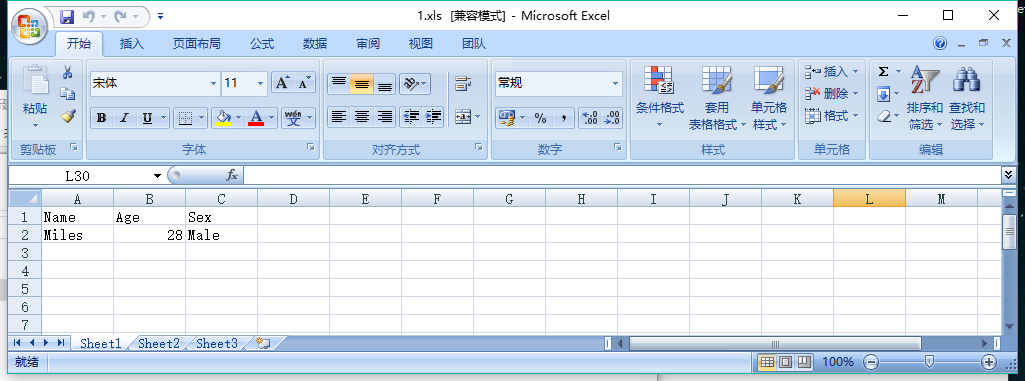Open 套用表格格式 table format menu
The height and width of the screenshot is (381, 1025).
(x=716, y=97)
